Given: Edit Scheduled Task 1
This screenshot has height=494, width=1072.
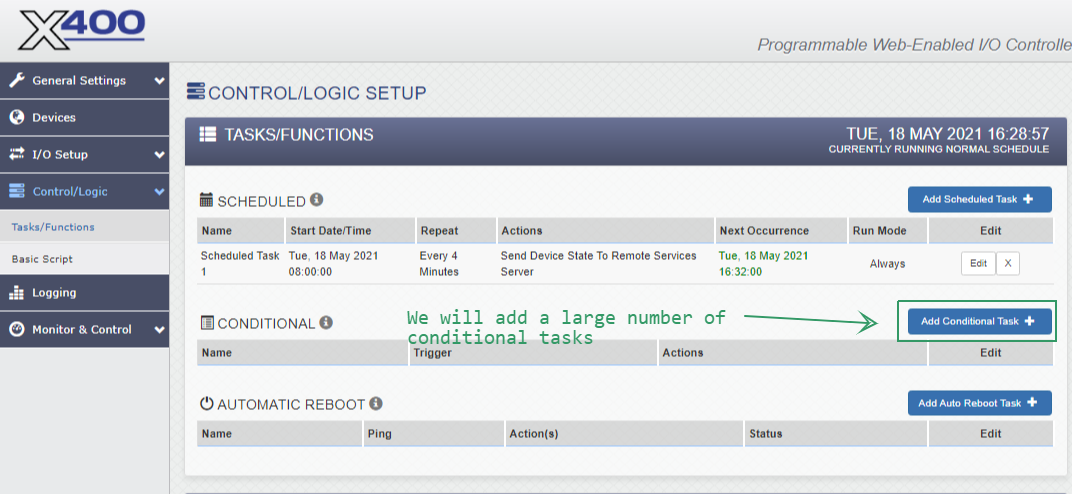Looking at the screenshot, I should point(978,264).
